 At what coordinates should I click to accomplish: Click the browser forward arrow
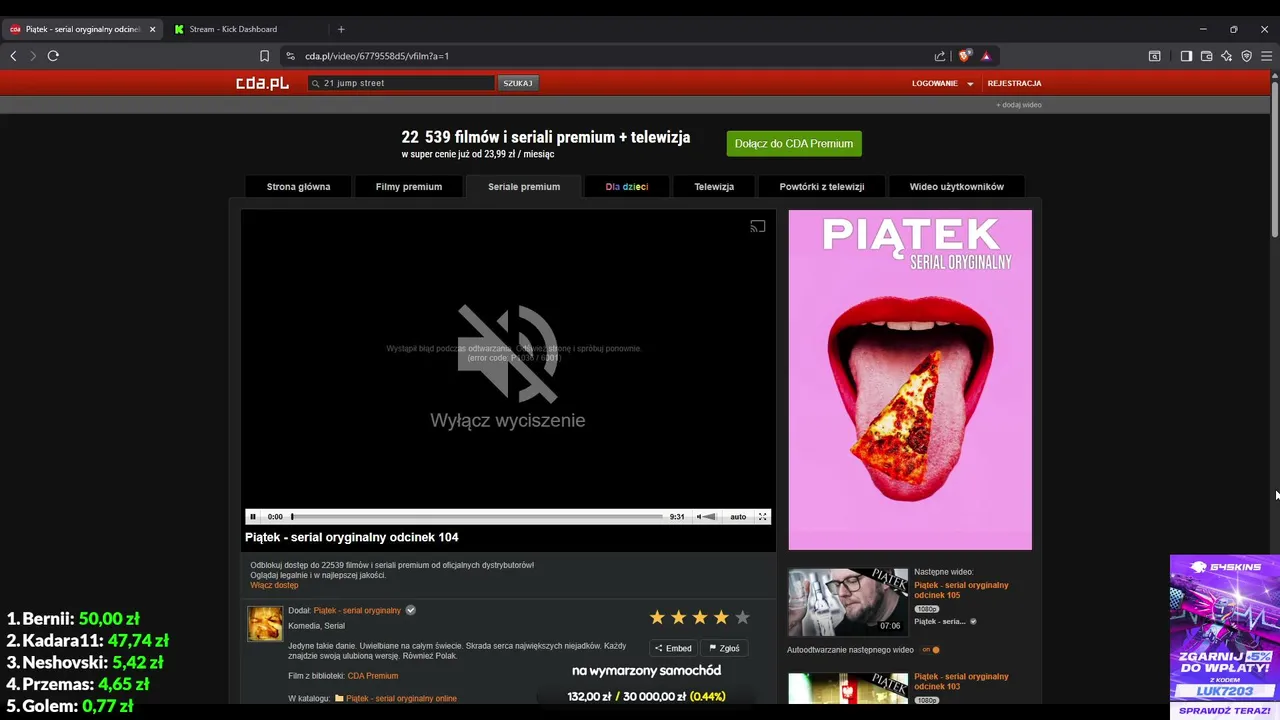click(33, 56)
